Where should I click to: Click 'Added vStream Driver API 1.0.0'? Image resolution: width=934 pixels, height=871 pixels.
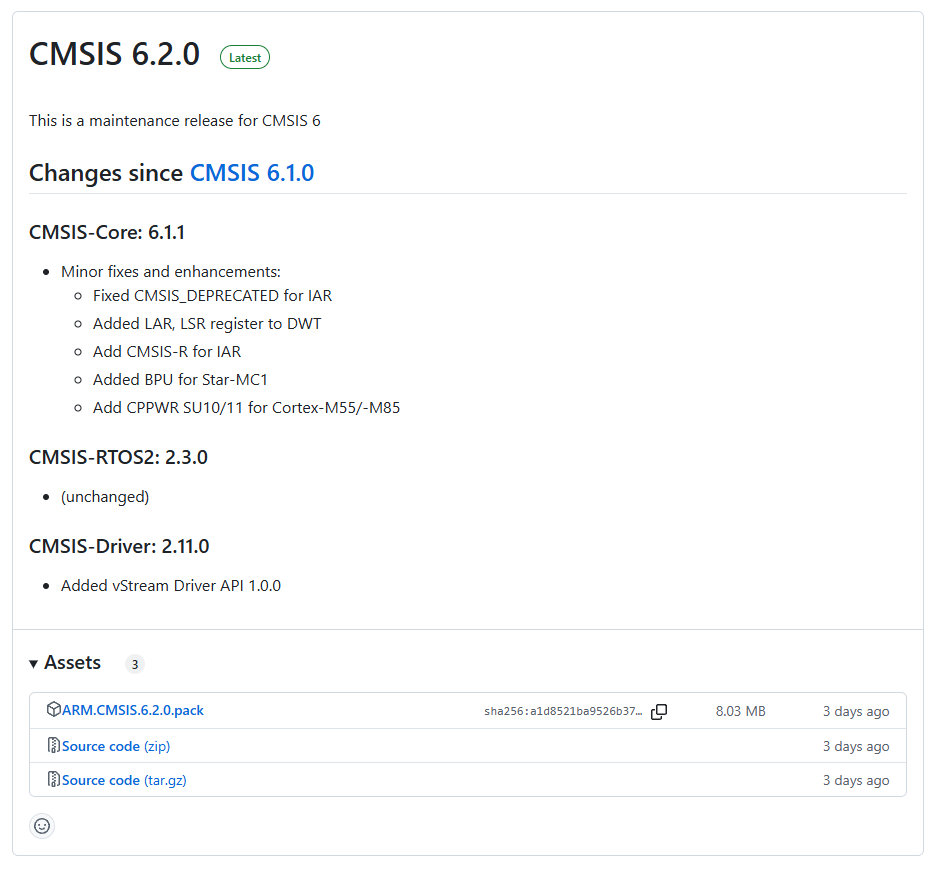click(171, 586)
